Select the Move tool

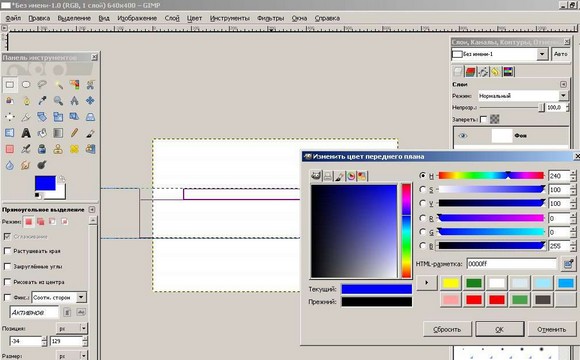click(90, 101)
